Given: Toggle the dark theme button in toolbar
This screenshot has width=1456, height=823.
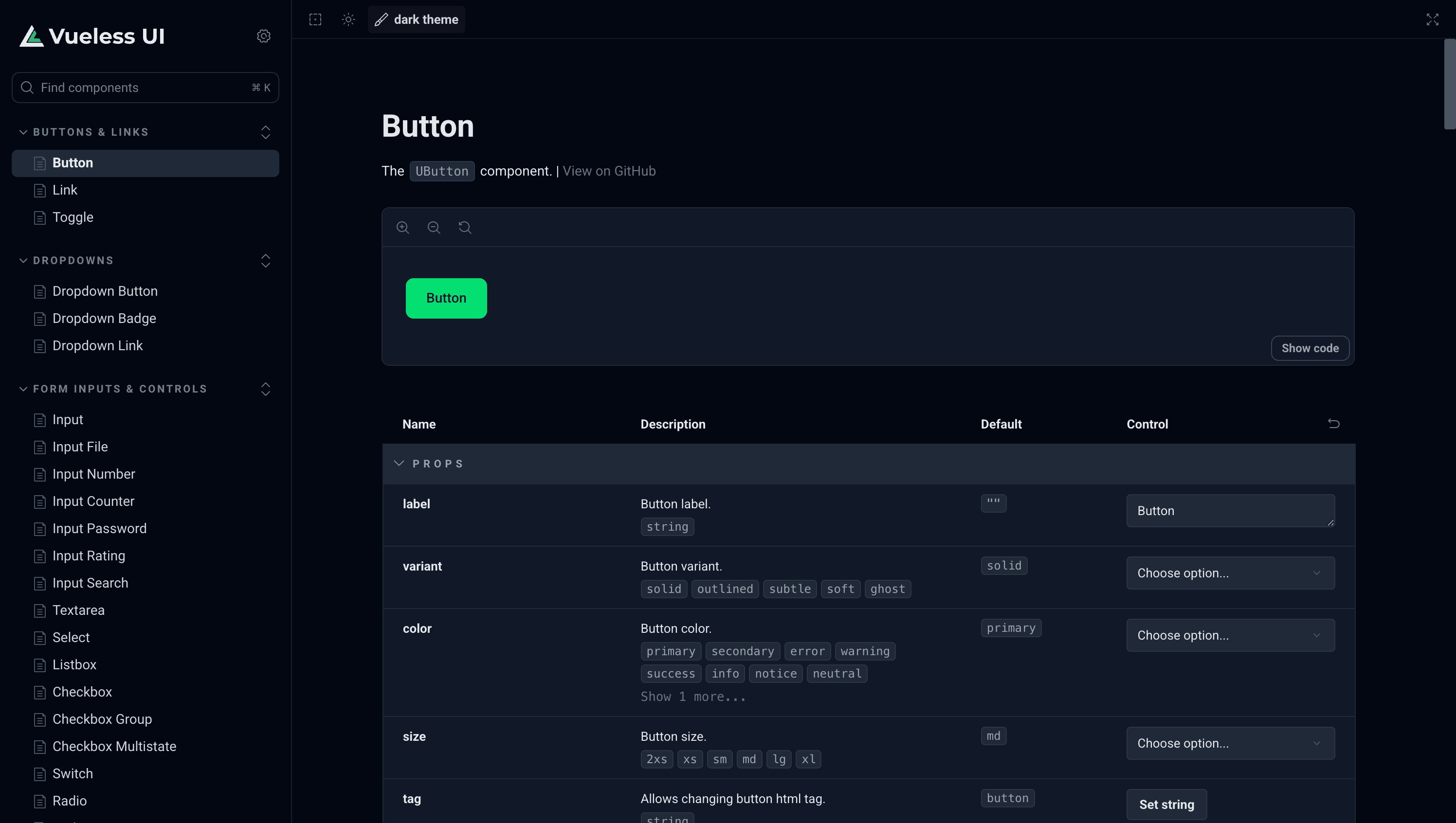Looking at the screenshot, I should point(417,20).
